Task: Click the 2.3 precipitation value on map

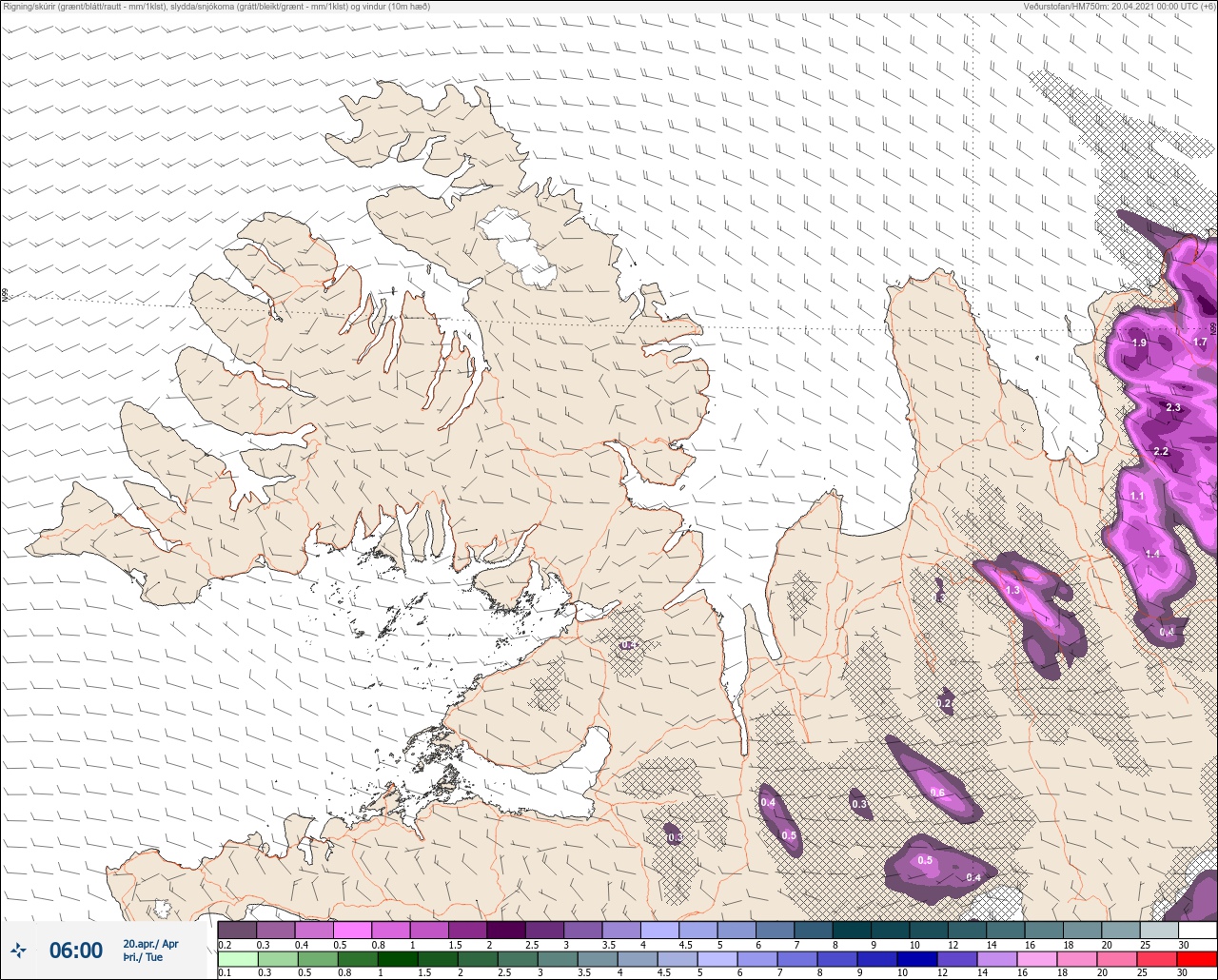Action: pos(1172,407)
